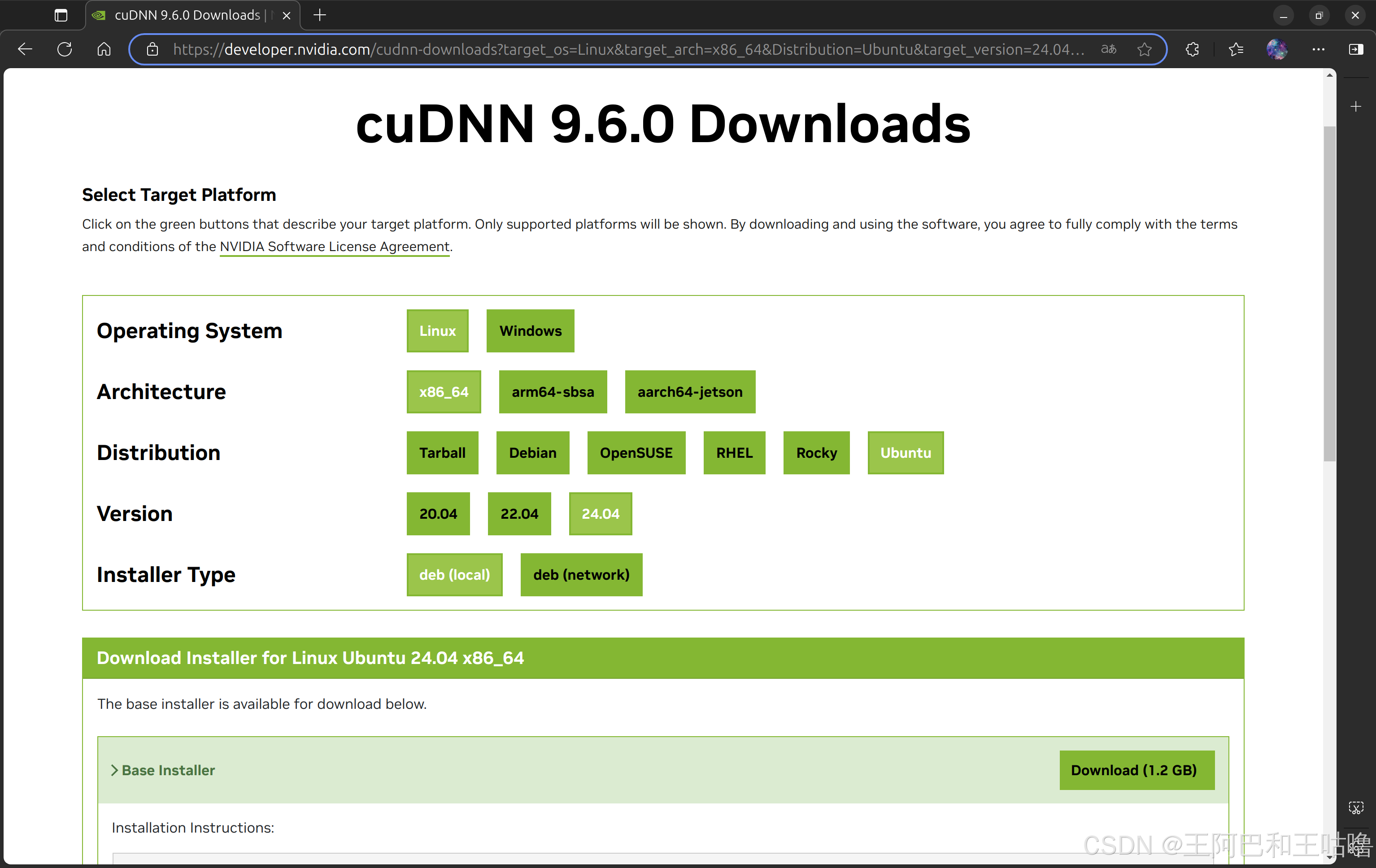Click the Download (1.2 GB) button
The image size is (1376, 868).
pos(1133,770)
